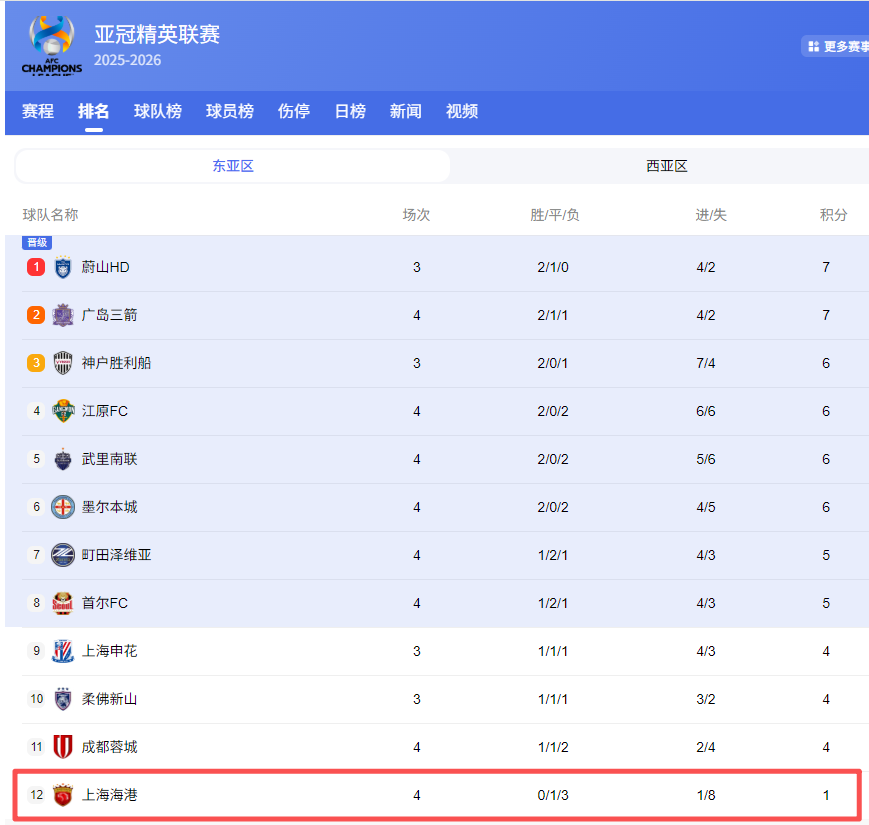
Task: Click 上海海港 goals value 1/8
Action: 706,795
